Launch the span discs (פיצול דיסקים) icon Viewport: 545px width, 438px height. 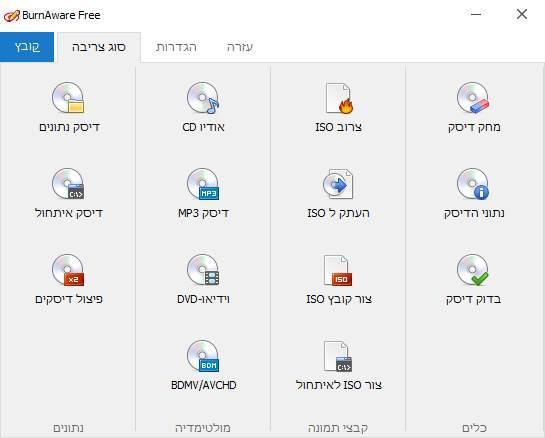click(68, 270)
